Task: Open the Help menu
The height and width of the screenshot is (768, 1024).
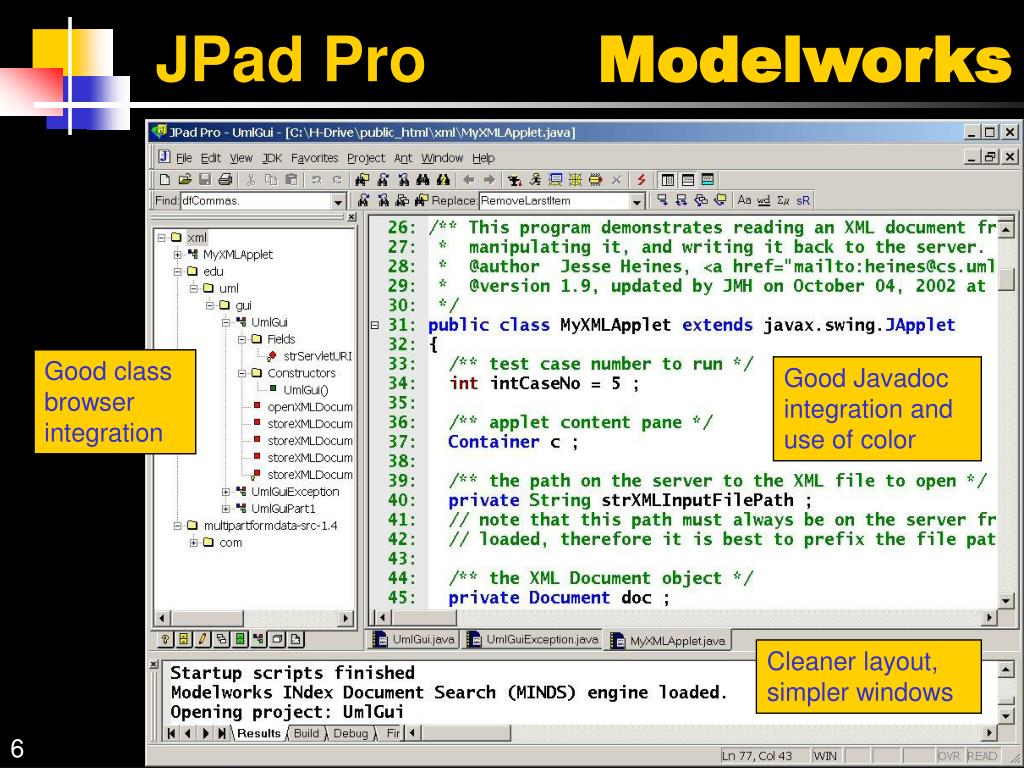Action: pos(483,158)
